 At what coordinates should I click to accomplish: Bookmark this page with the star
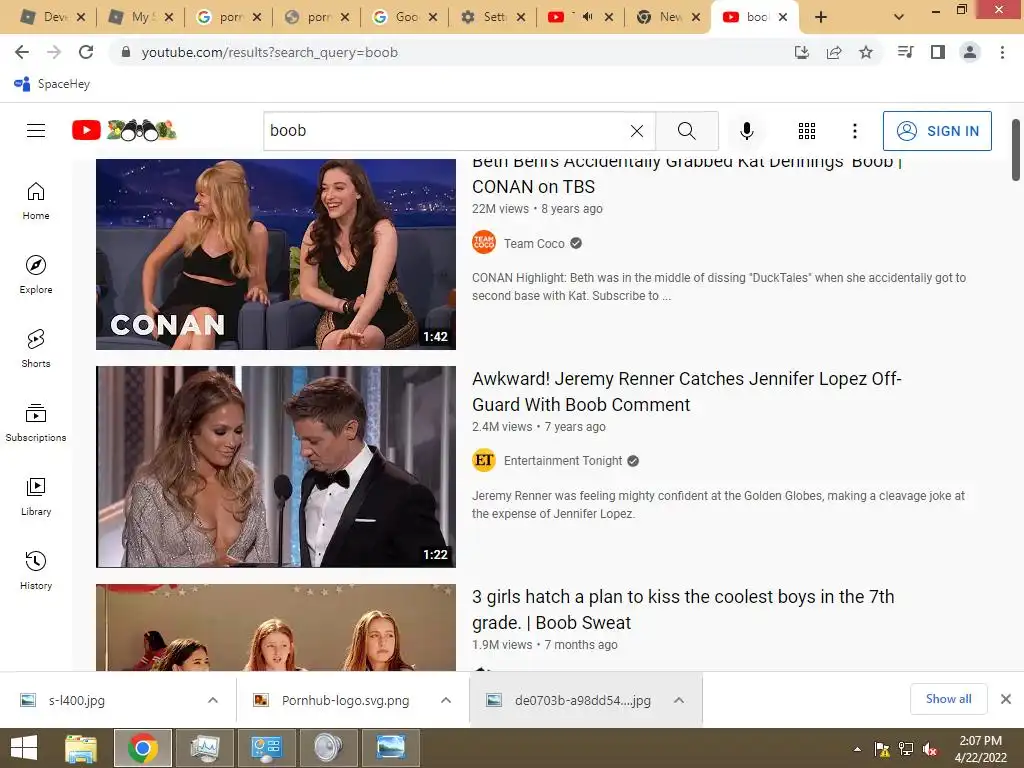(x=866, y=52)
